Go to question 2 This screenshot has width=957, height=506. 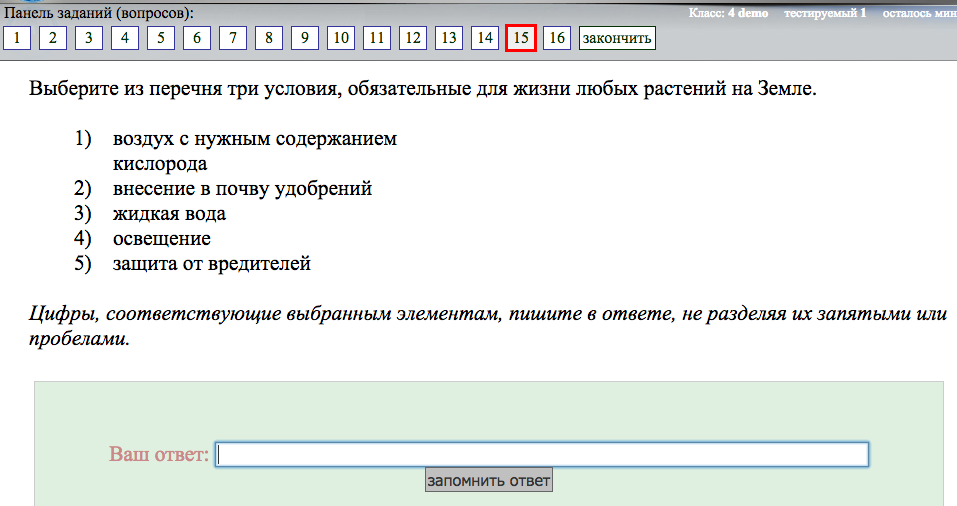(53, 38)
